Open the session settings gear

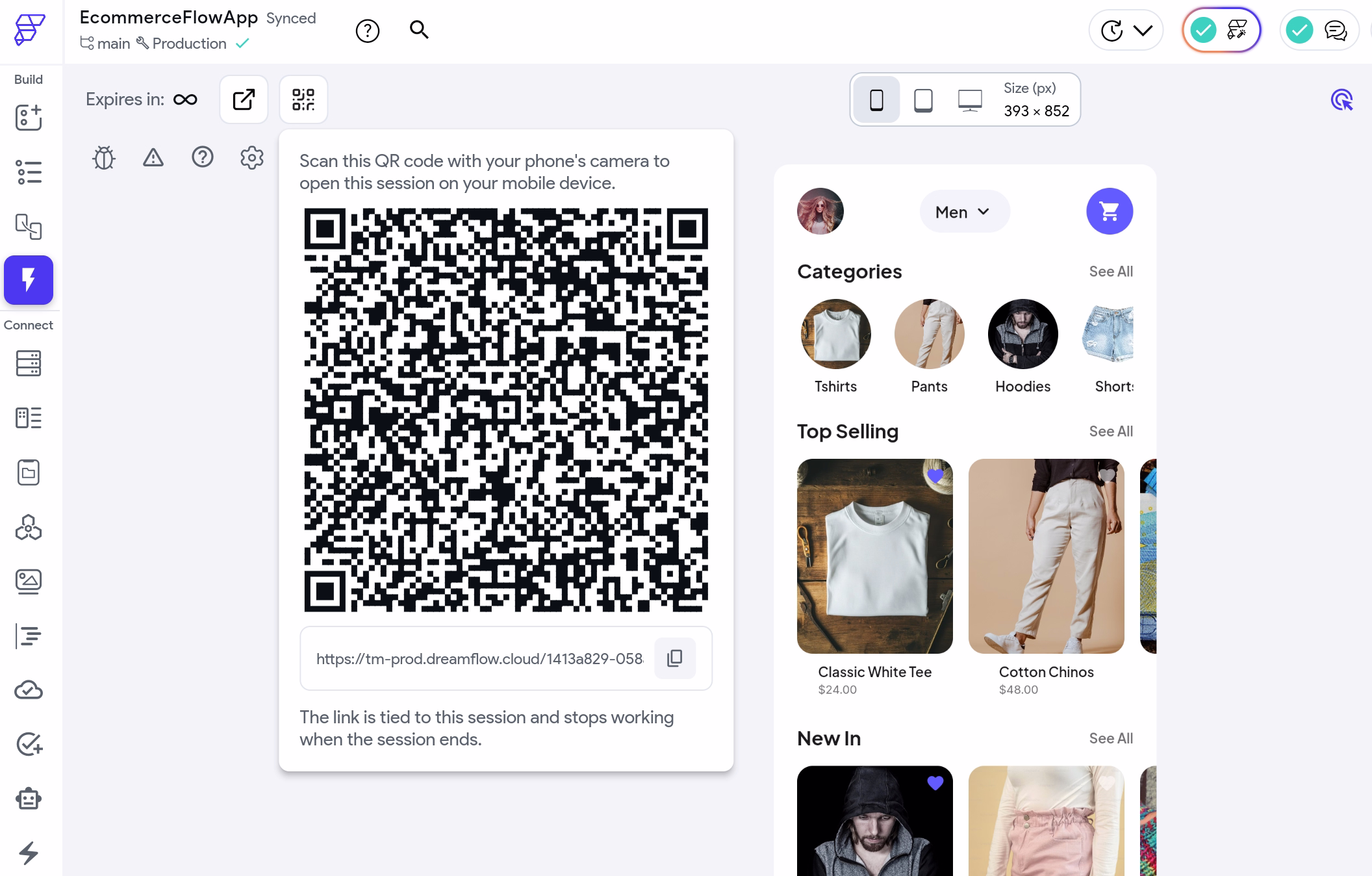[252, 157]
